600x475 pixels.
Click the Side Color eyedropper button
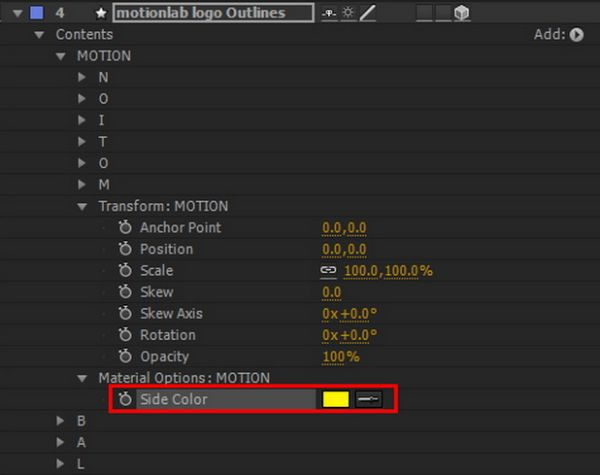point(368,399)
